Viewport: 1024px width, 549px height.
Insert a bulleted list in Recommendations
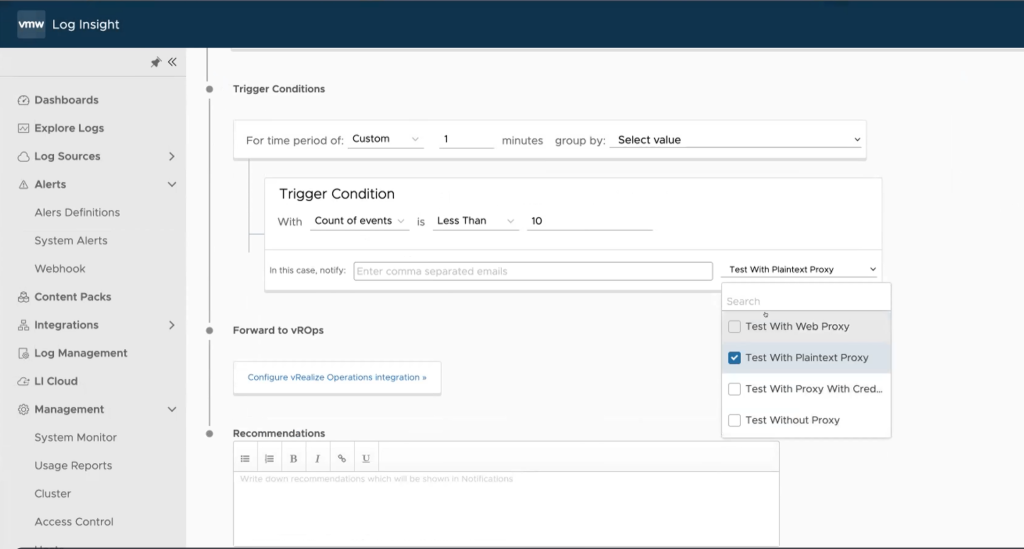(x=245, y=458)
